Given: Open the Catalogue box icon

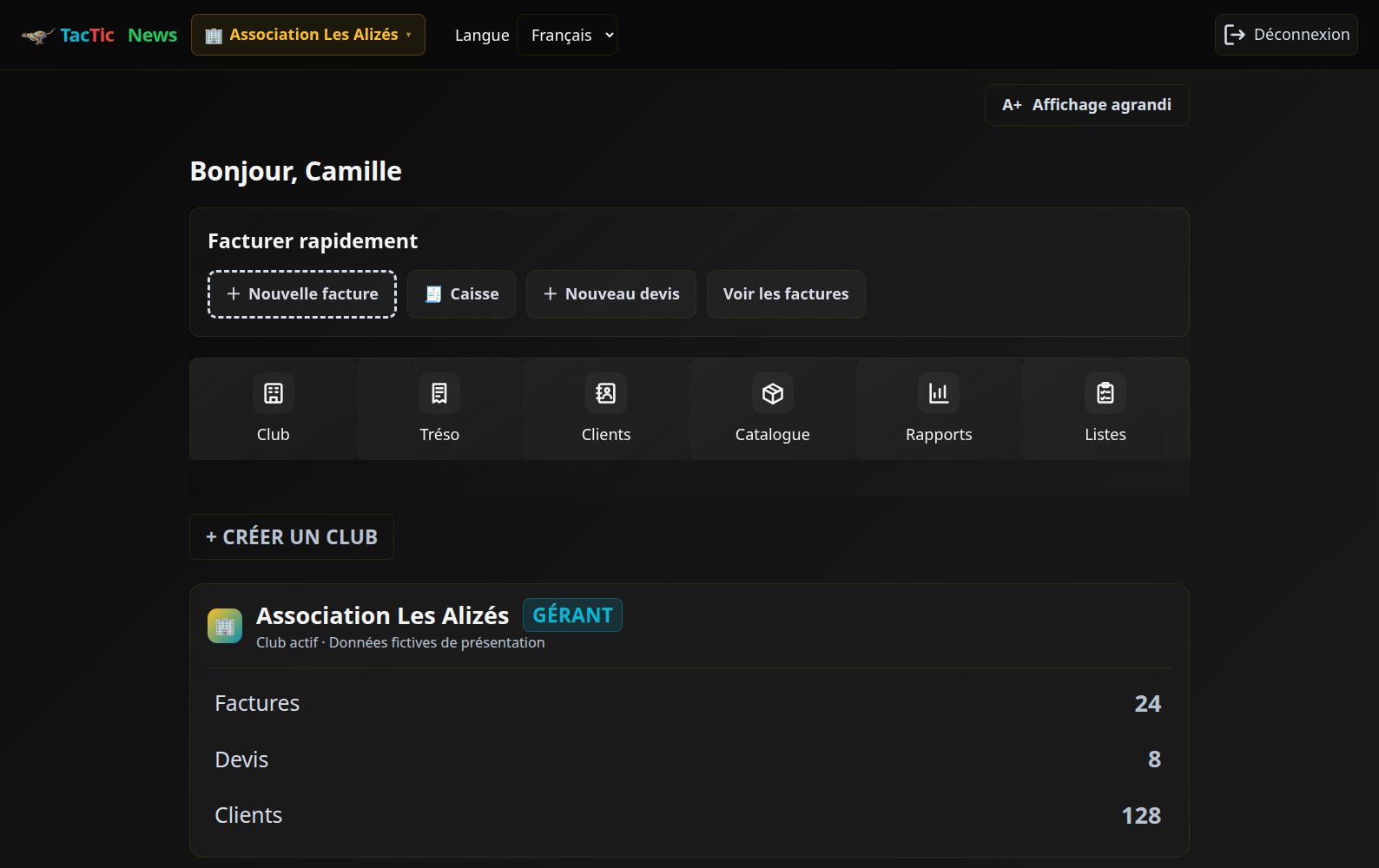Looking at the screenshot, I should [773, 393].
